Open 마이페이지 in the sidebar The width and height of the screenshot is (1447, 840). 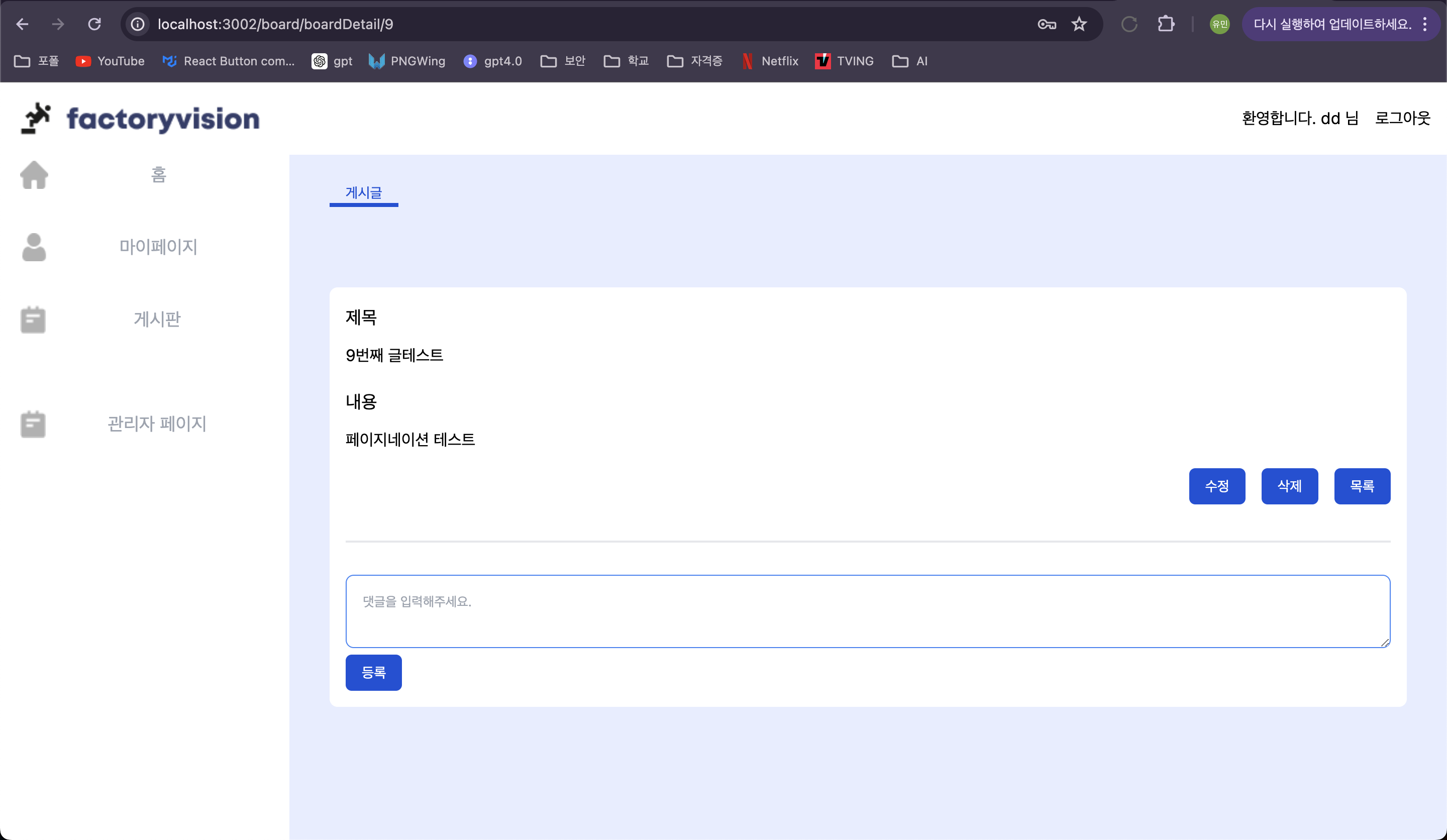pos(158,247)
